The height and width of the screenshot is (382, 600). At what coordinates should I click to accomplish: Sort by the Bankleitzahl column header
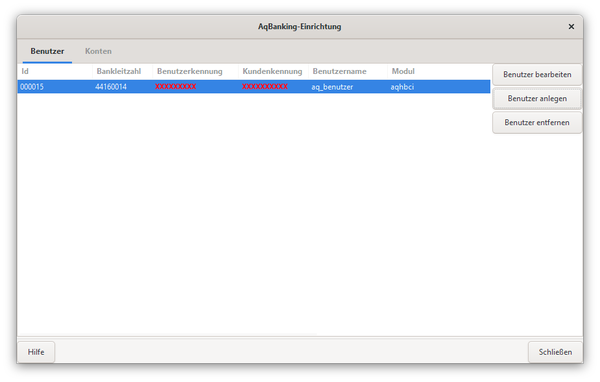(x=122, y=72)
